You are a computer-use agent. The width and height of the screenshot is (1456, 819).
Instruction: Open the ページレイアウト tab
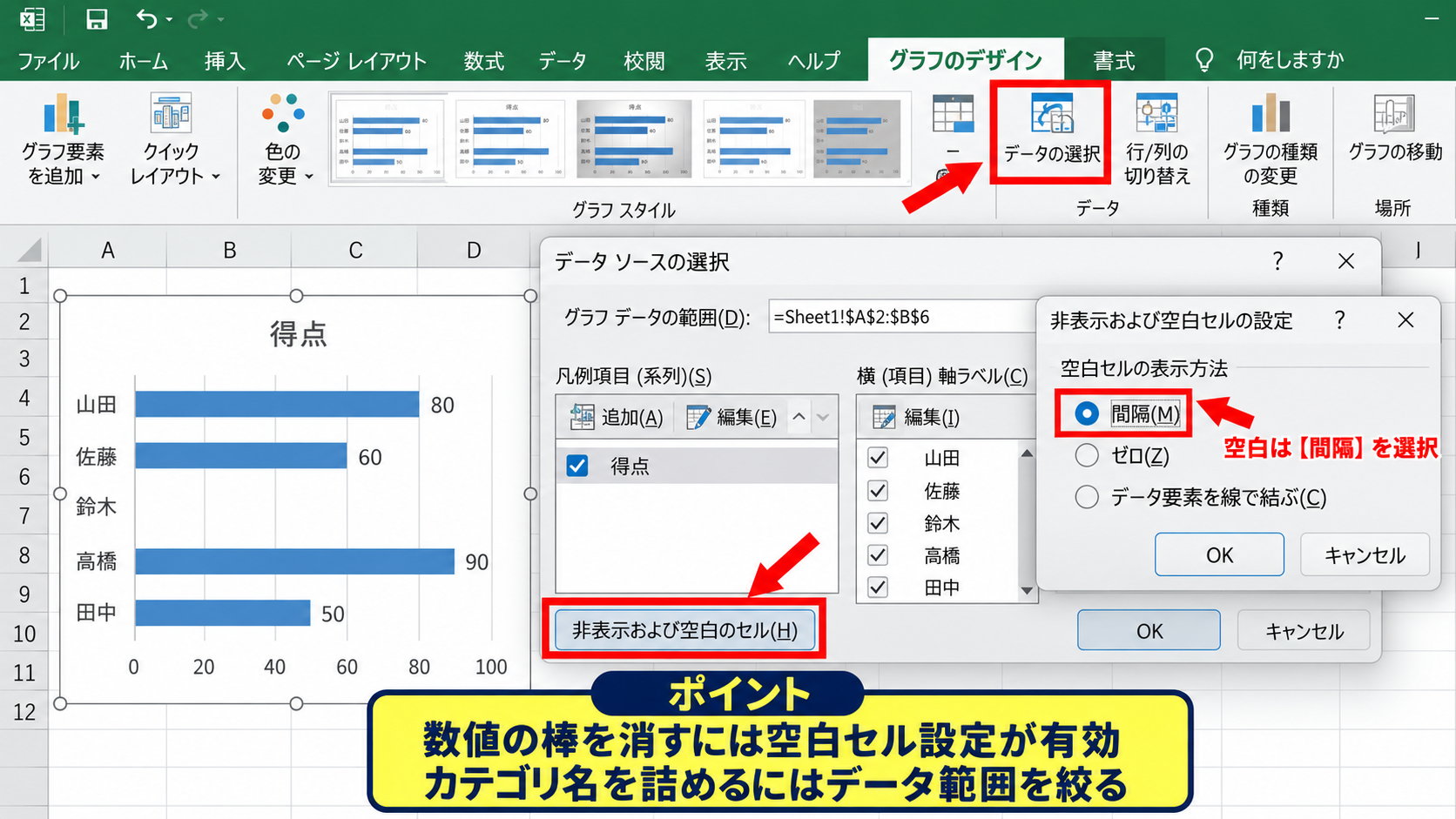(356, 60)
